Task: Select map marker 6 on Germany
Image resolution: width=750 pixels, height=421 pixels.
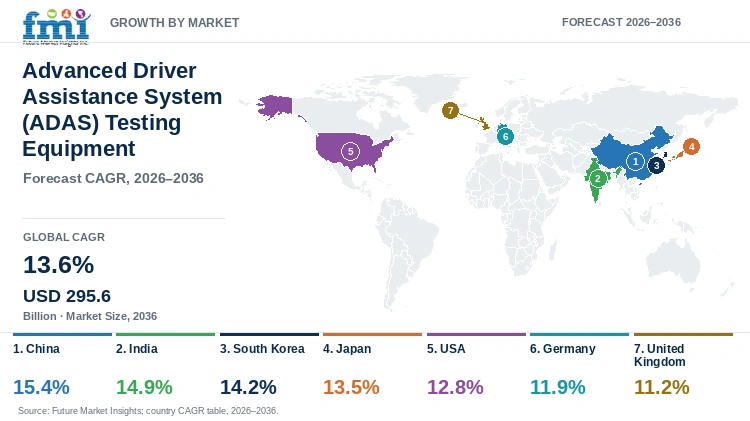Action: 505,136
